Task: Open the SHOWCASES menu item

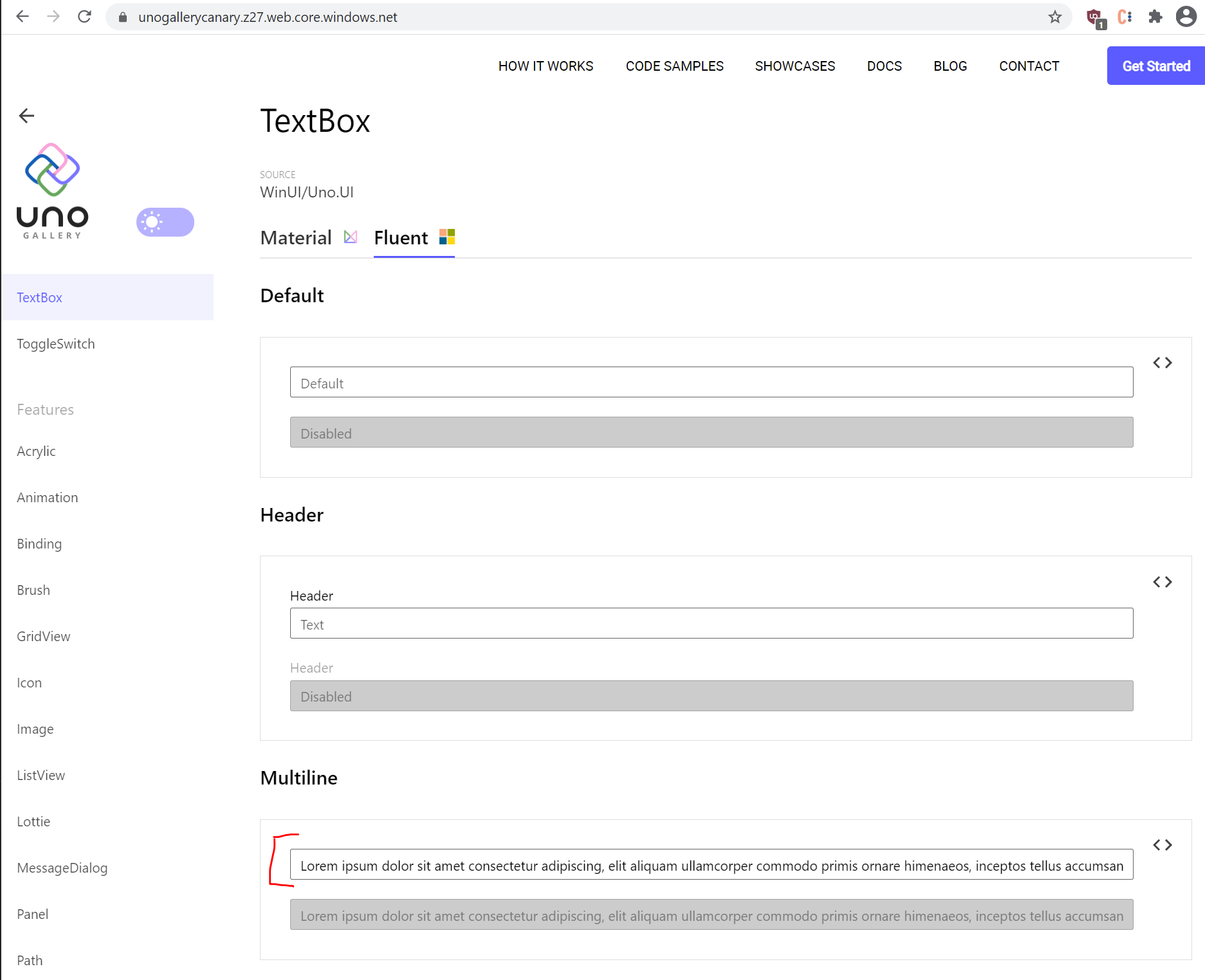Action: pos(795,66)
